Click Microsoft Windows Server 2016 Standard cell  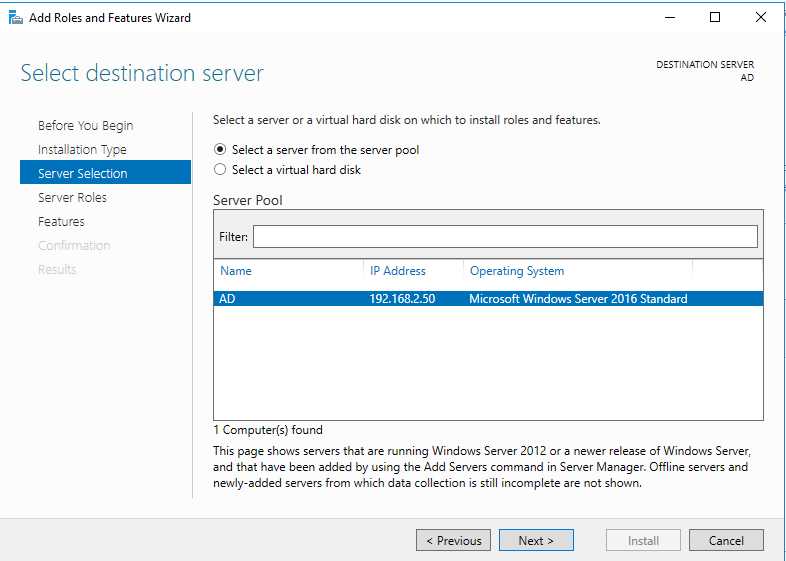(x=578, y=299)
